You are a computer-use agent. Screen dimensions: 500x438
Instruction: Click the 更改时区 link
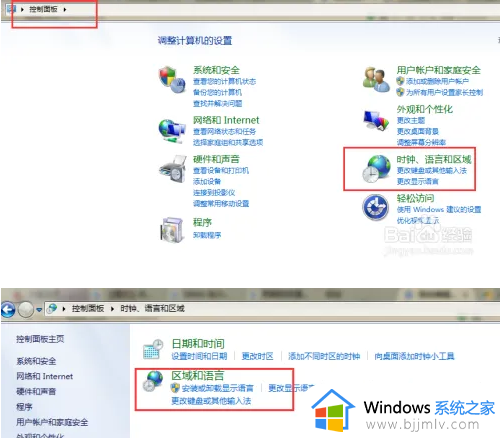coord(257,356)
